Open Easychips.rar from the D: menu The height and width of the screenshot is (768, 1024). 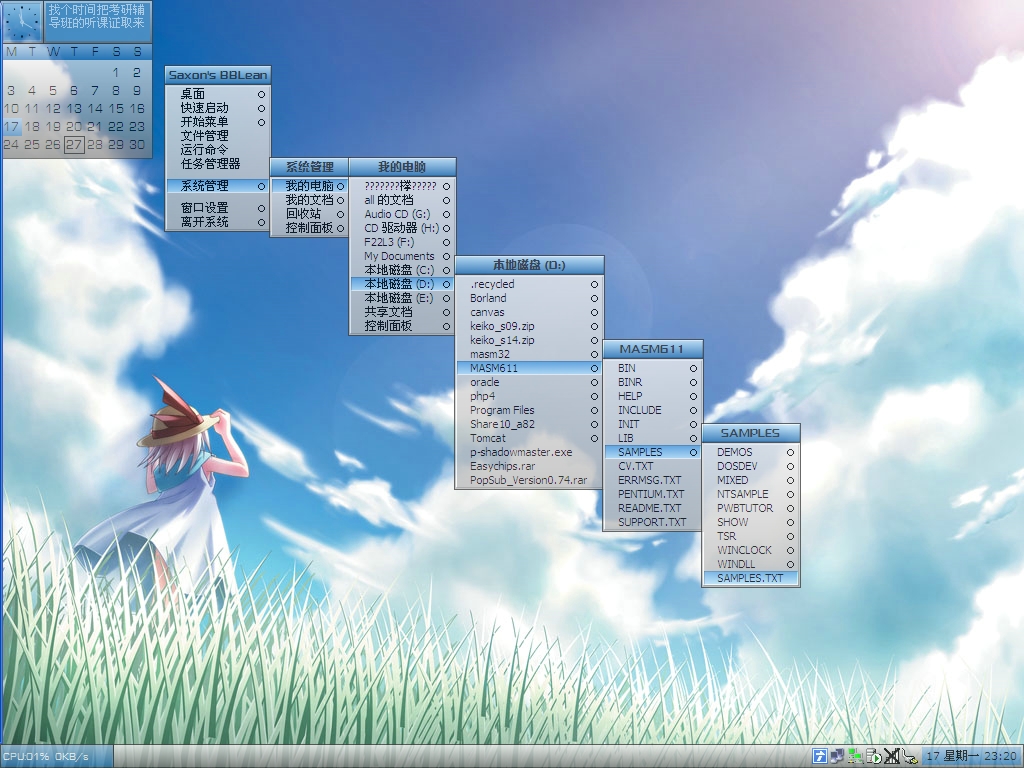tap(529, 466)
